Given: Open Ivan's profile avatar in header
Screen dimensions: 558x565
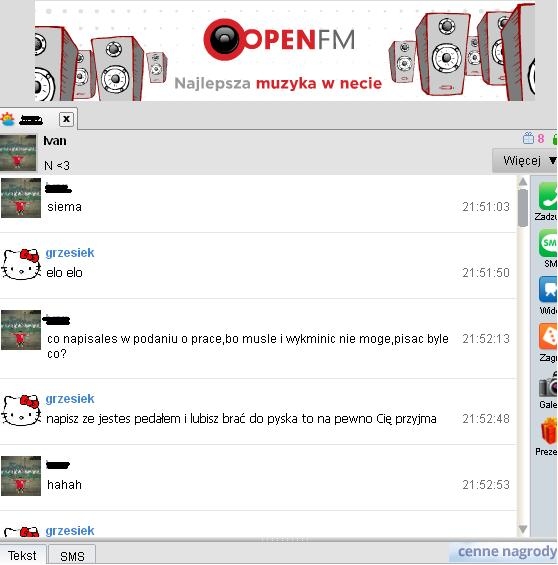Looking at the screenshot, I should 18,153.
